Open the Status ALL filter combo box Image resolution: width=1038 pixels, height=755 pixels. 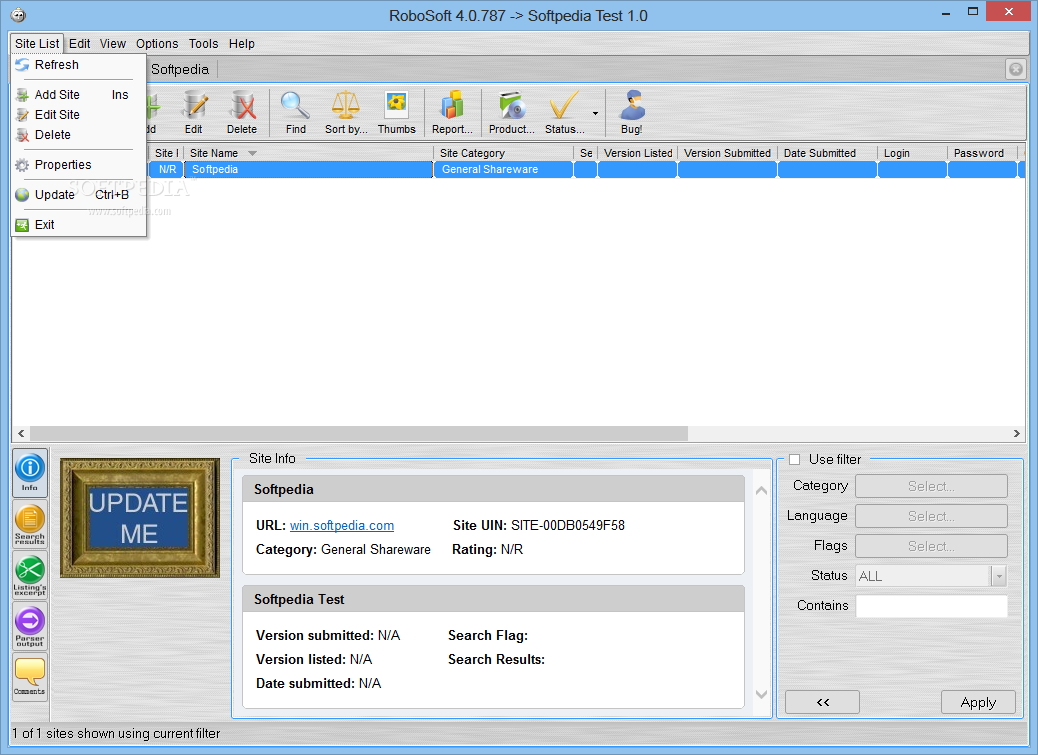click(931, 576)
